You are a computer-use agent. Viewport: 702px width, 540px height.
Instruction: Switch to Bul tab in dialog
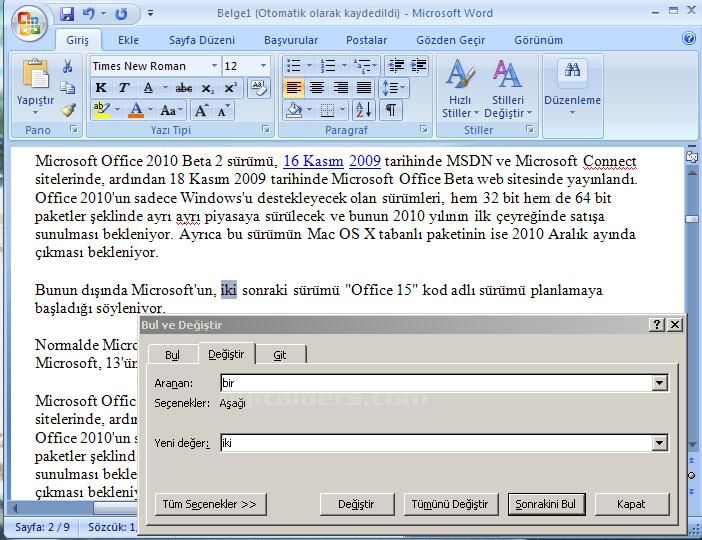(x=172, y=355)
